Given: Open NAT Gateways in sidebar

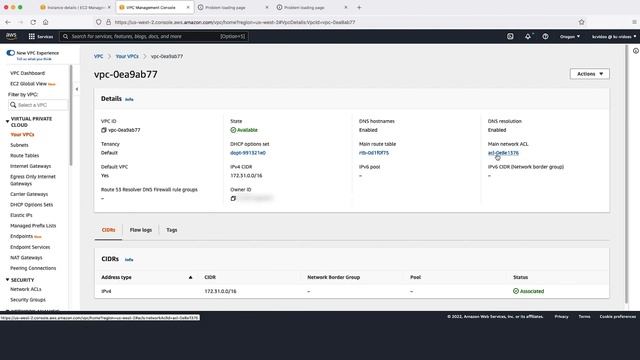Looking at the screenshot, I should click(26, 258).
